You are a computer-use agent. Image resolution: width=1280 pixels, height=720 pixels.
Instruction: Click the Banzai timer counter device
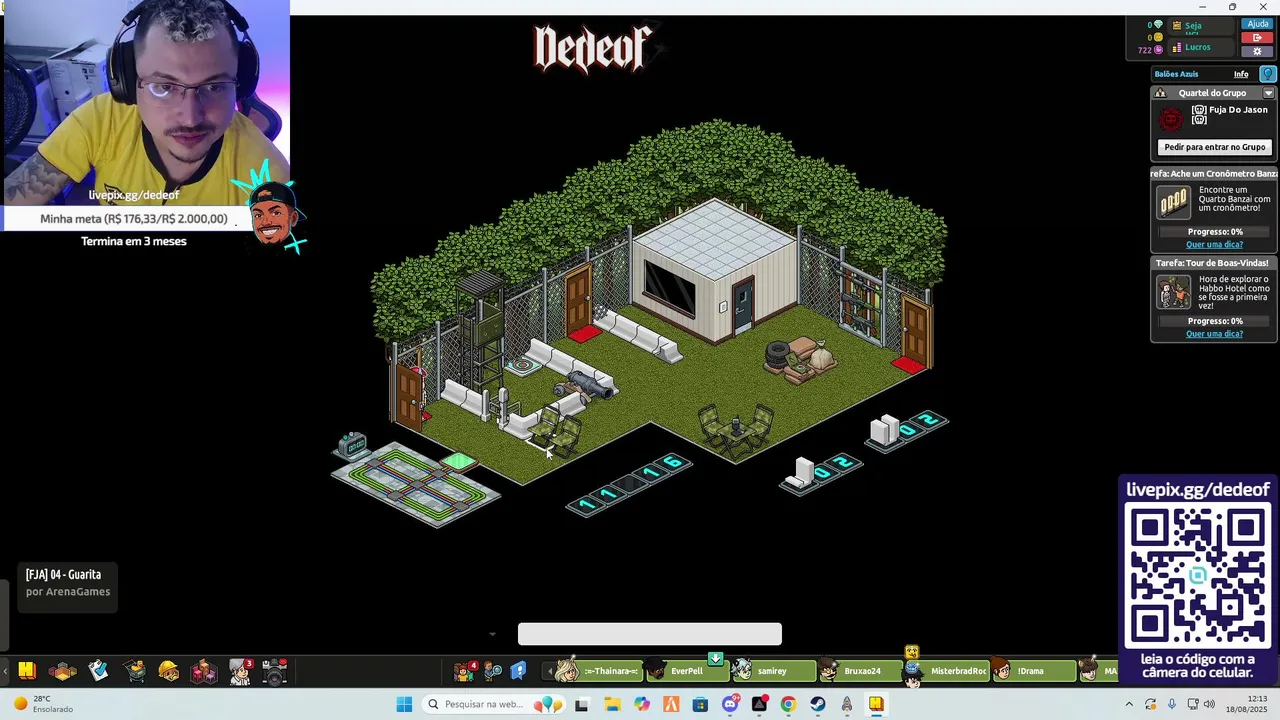tap(352, 445)
